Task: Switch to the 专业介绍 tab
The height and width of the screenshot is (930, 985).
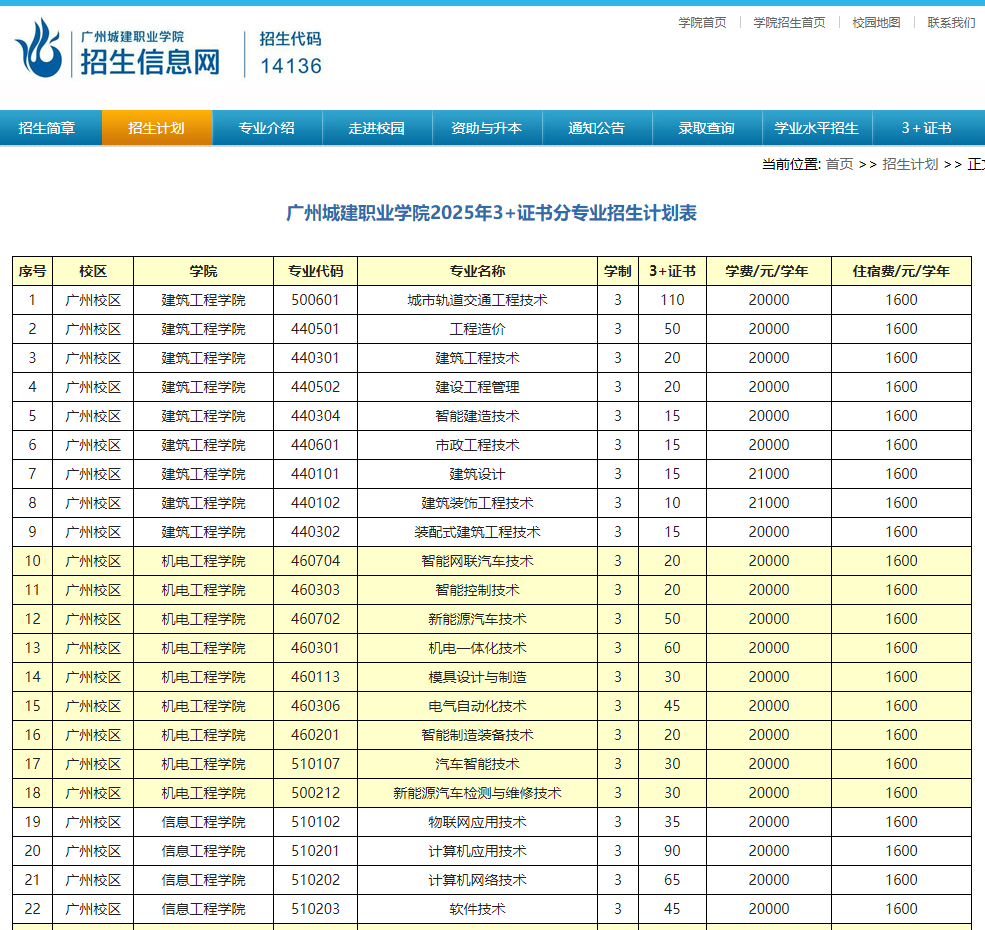Action: click(267, 128)
